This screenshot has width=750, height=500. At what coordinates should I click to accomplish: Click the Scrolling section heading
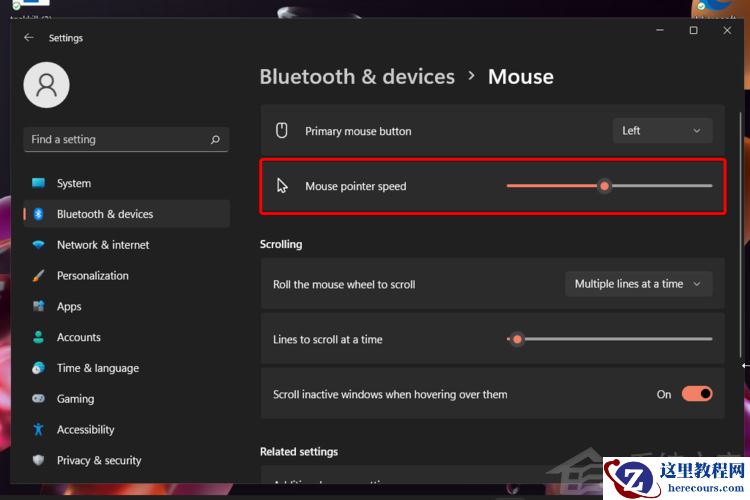(281, 244)
